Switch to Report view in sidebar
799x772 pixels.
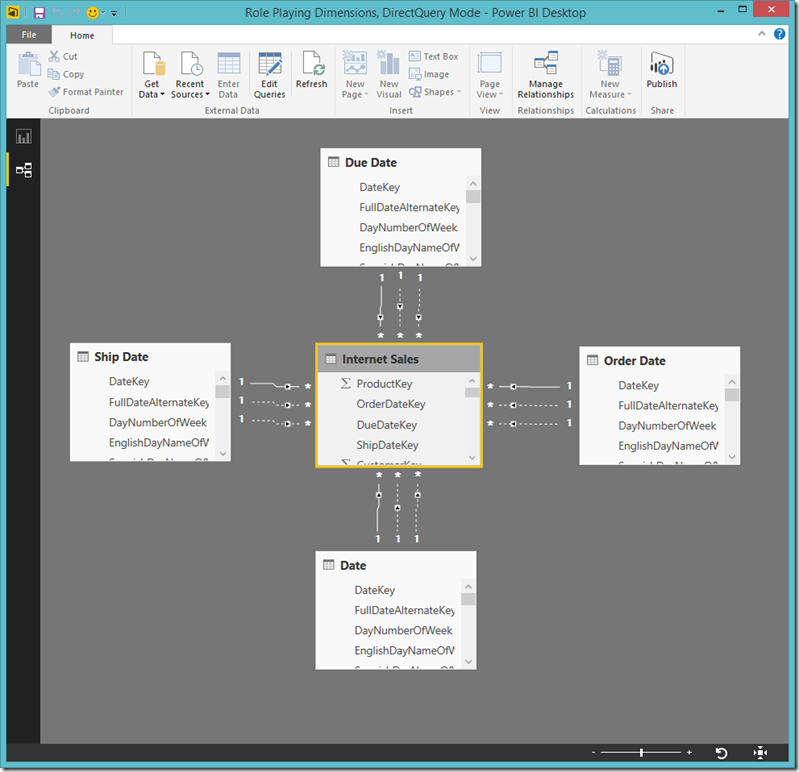coord(23,137)
